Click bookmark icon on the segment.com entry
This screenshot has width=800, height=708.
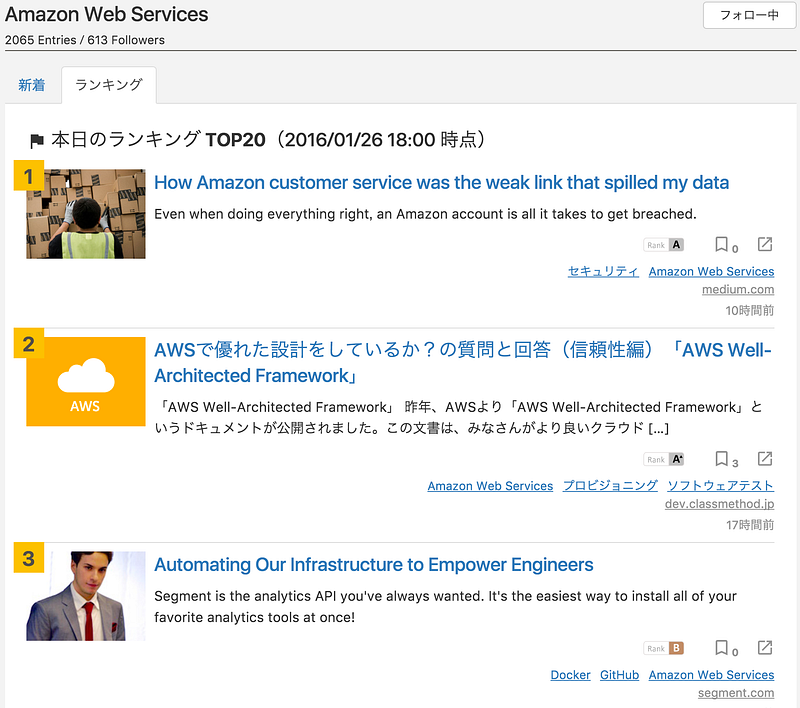[x=721, y=648]
